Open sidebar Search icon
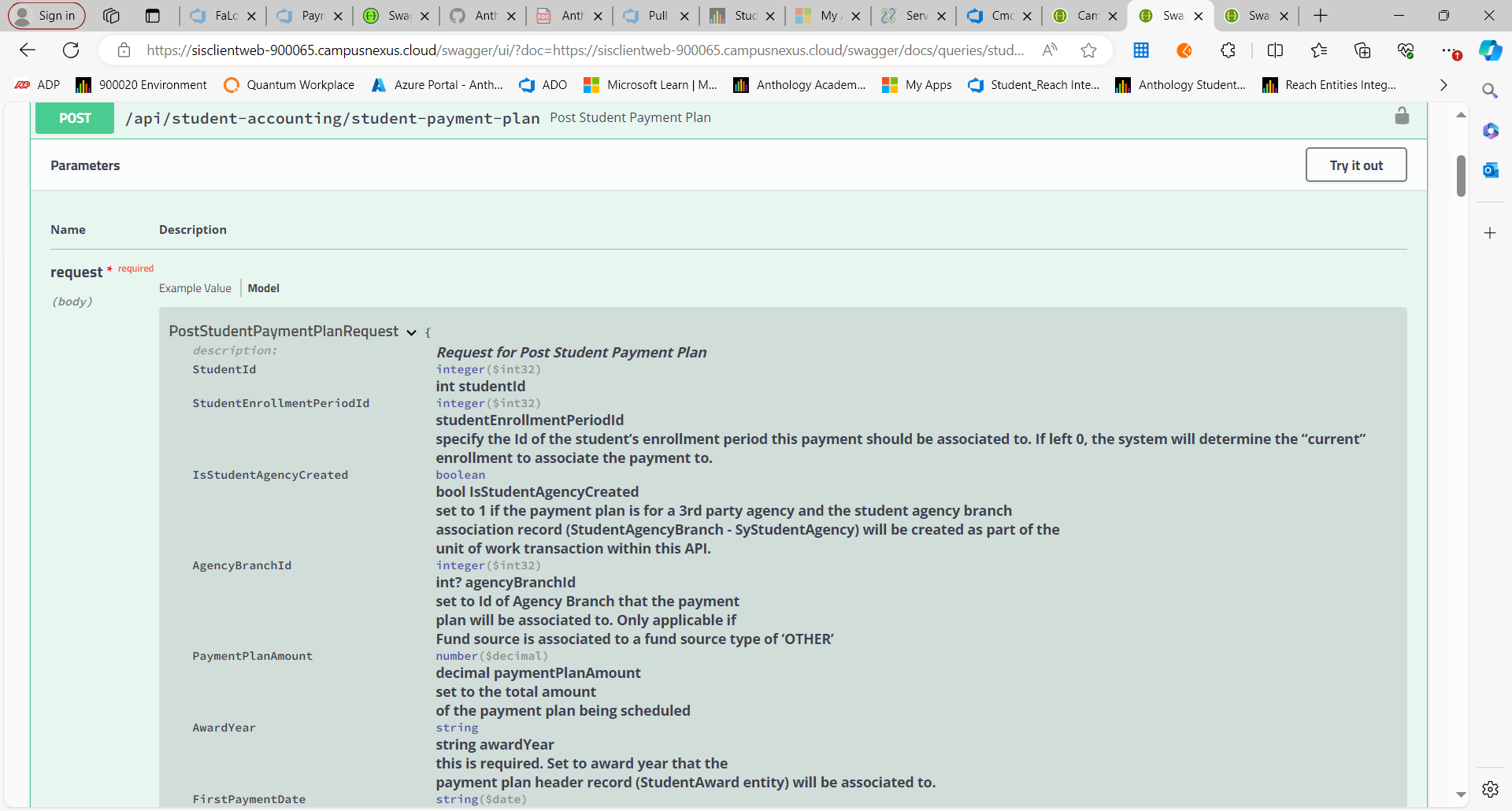This screenshot has width=1512, height=811. tap(1490, 91)
